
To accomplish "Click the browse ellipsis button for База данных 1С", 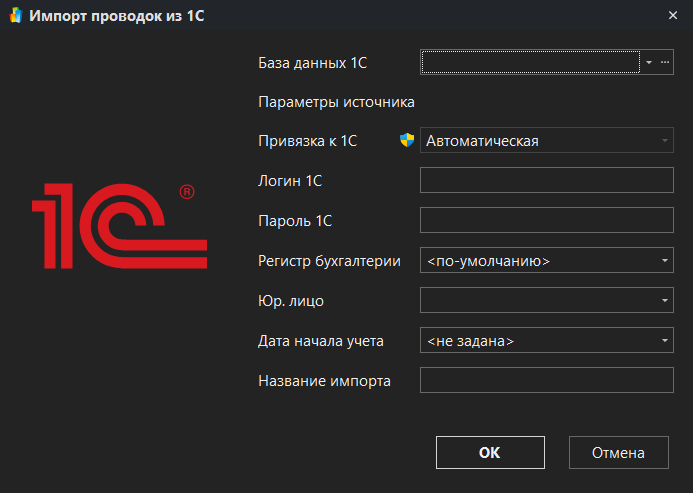I will pos(665,62).
